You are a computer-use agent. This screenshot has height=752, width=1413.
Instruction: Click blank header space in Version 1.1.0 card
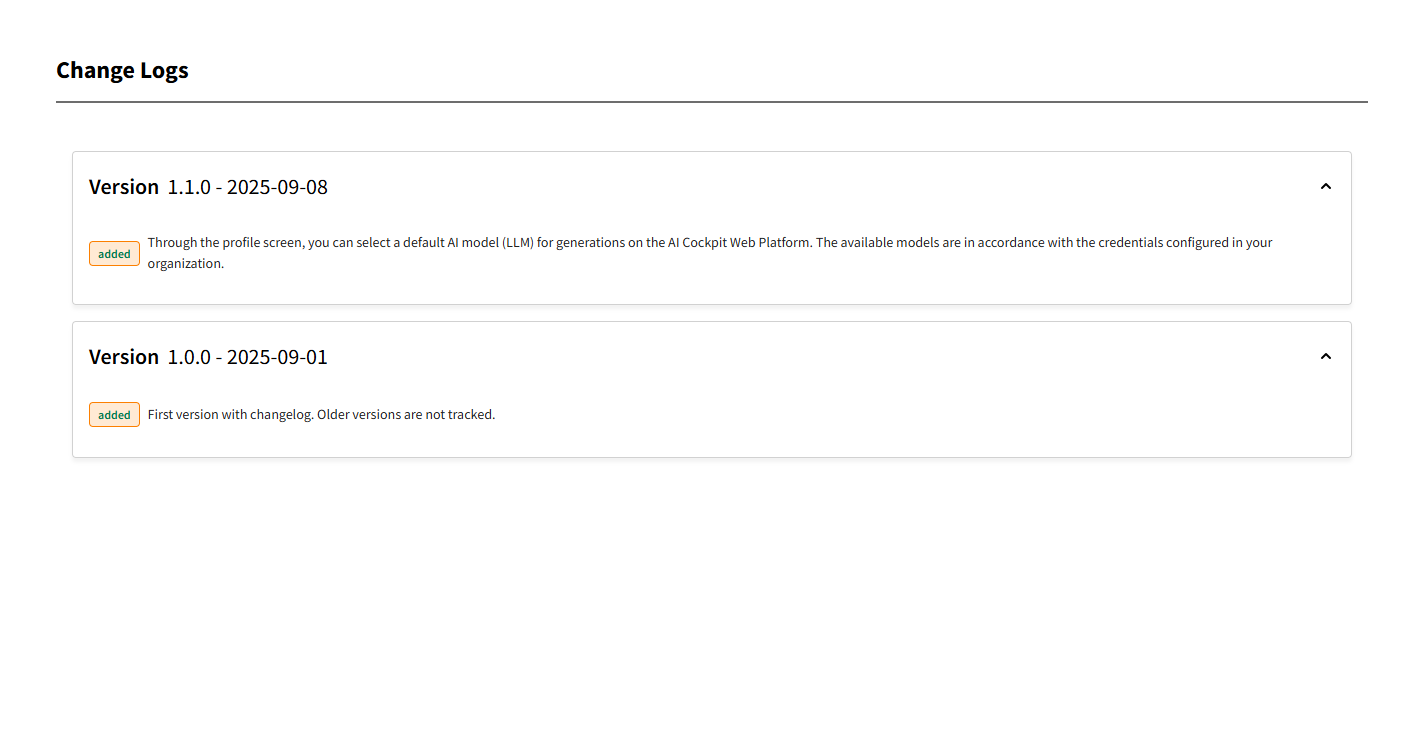800,187
